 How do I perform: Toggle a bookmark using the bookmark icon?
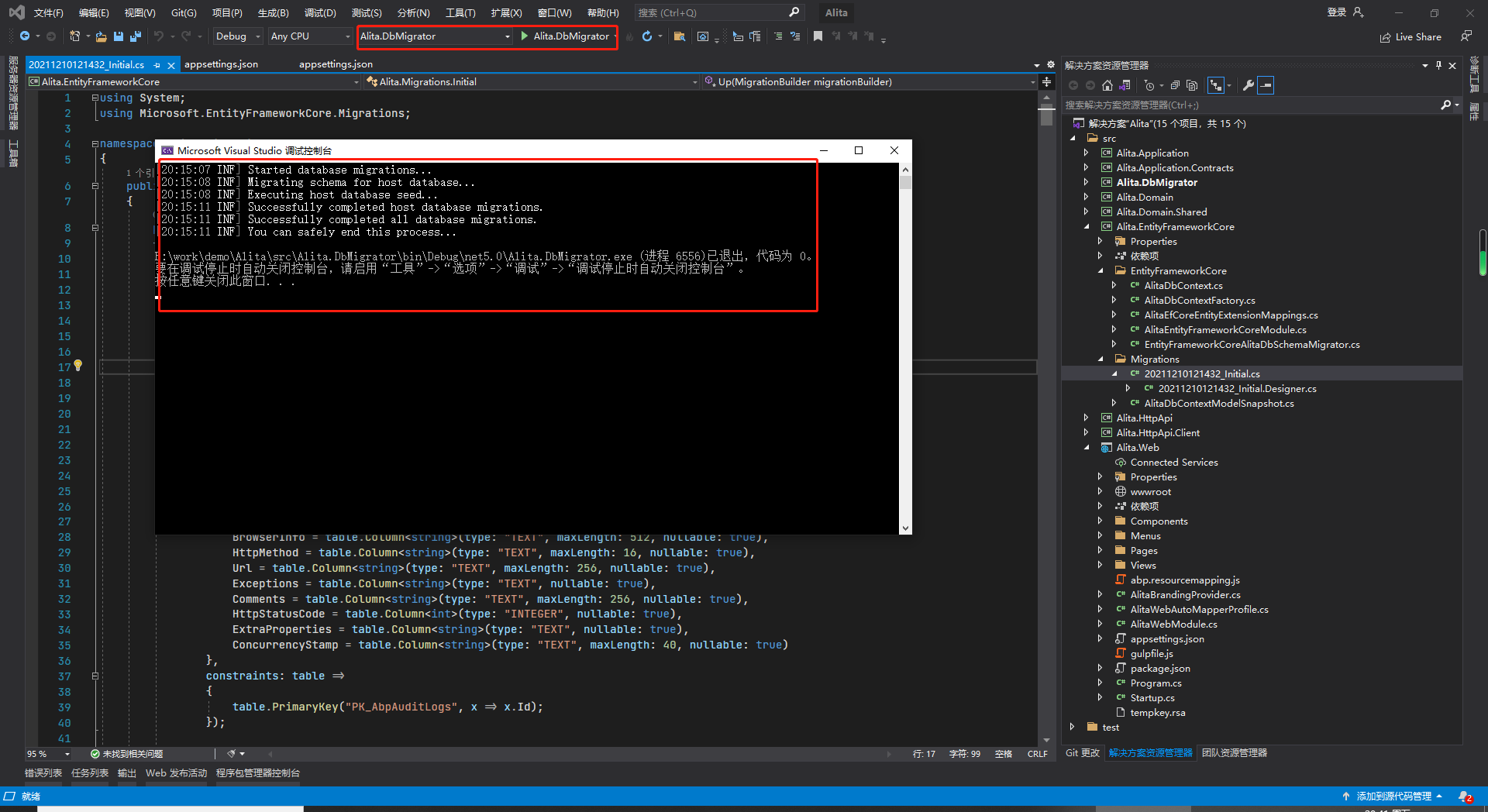pos(818,36)
